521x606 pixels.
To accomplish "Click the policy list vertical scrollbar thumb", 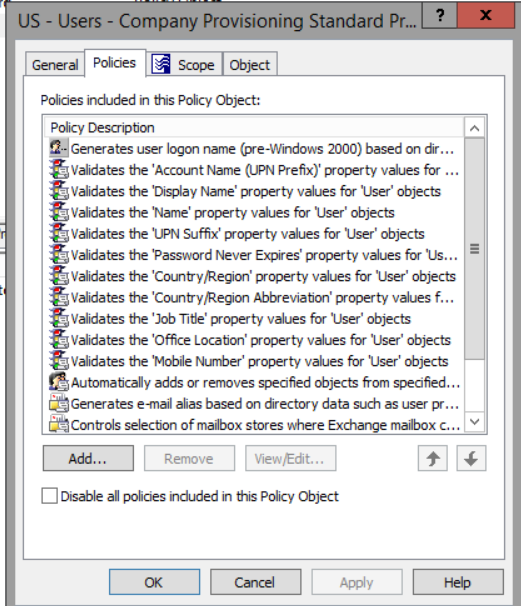I will (475, 249).
